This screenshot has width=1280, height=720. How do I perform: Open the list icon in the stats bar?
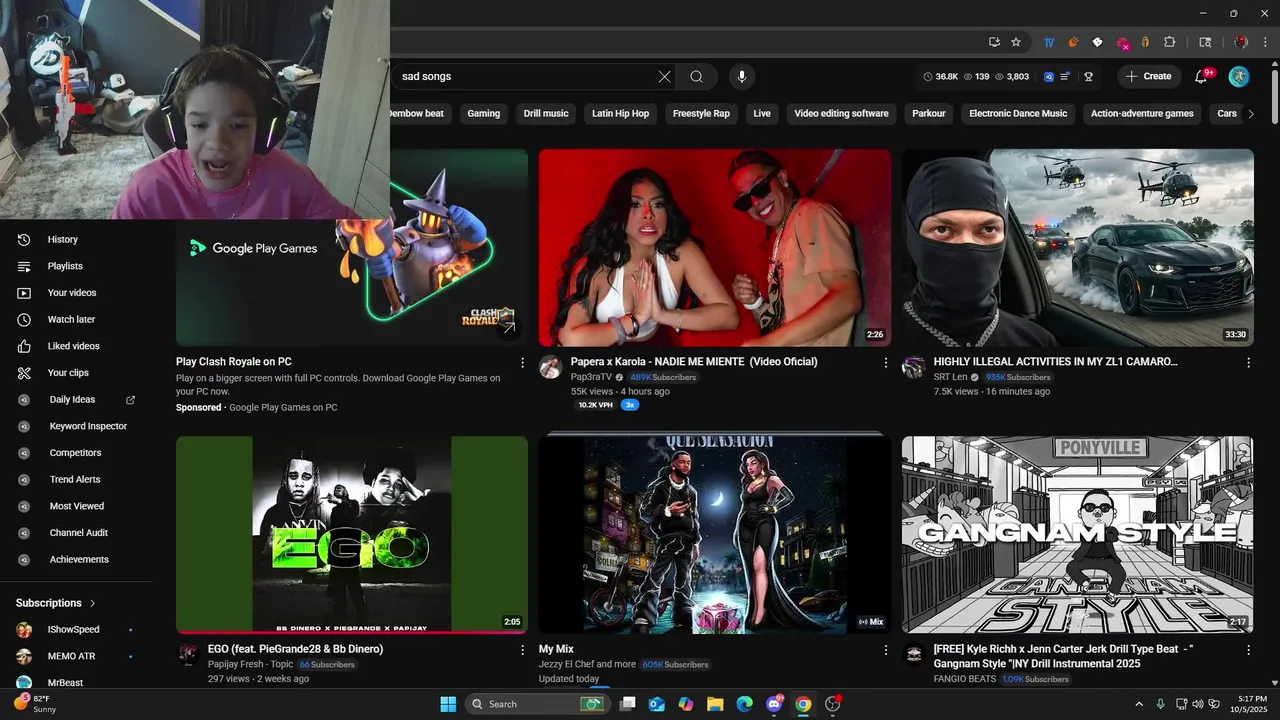tap(1066, 76)
